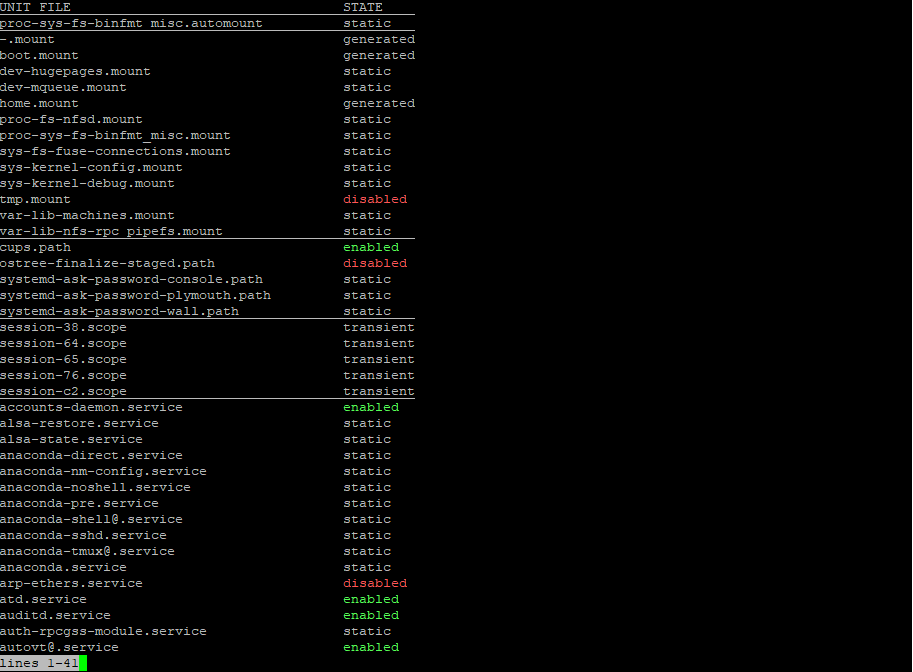Select session-64.scope unit name

click(63, 344)
